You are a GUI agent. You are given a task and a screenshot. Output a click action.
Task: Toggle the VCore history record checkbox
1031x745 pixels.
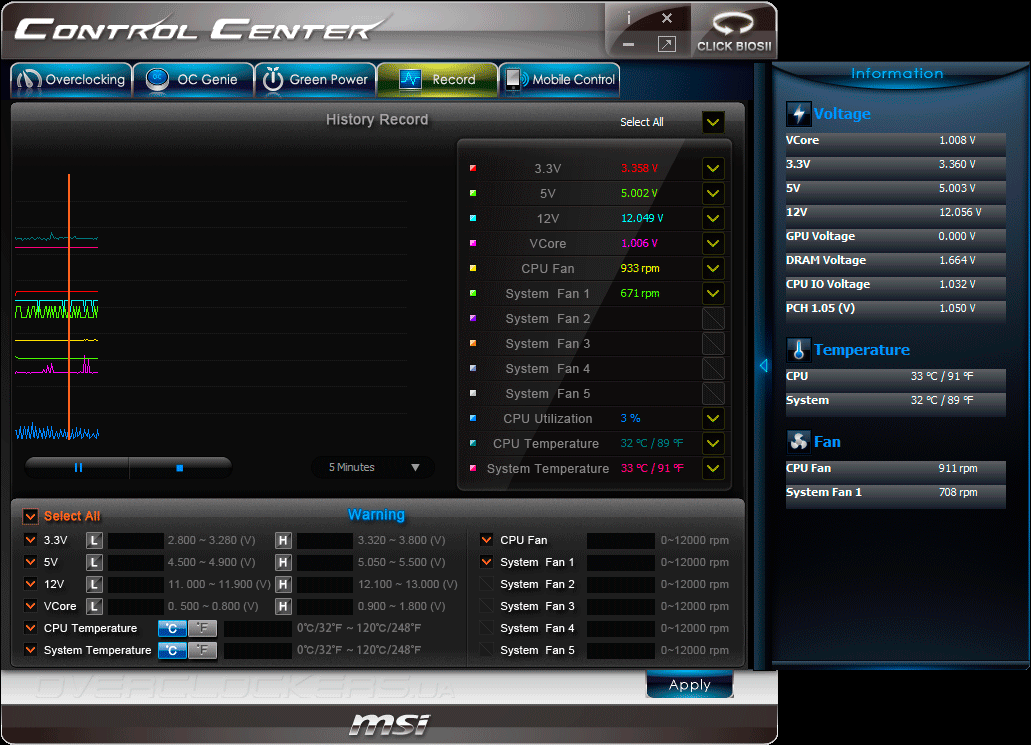[x=713, y=243]
